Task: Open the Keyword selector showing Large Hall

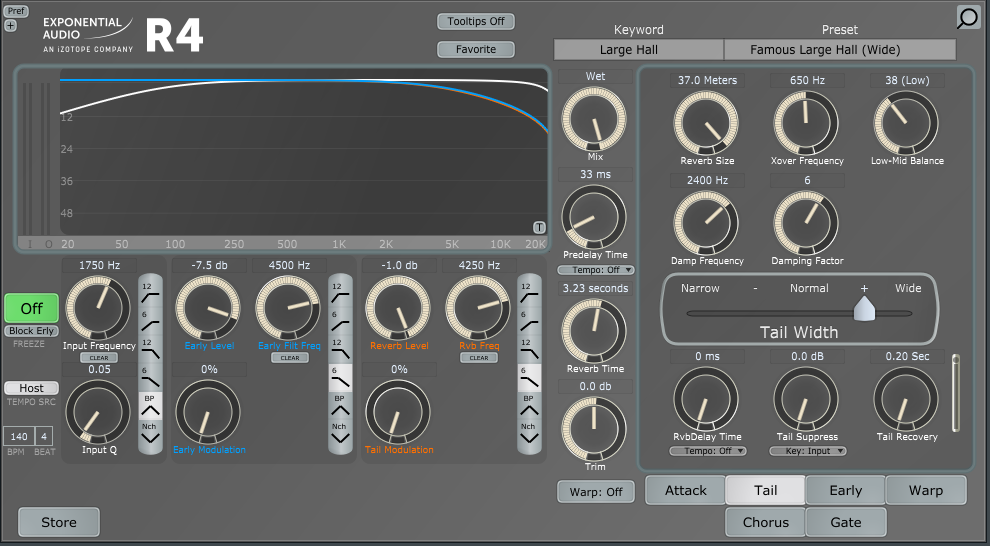Action: (638, 50)
